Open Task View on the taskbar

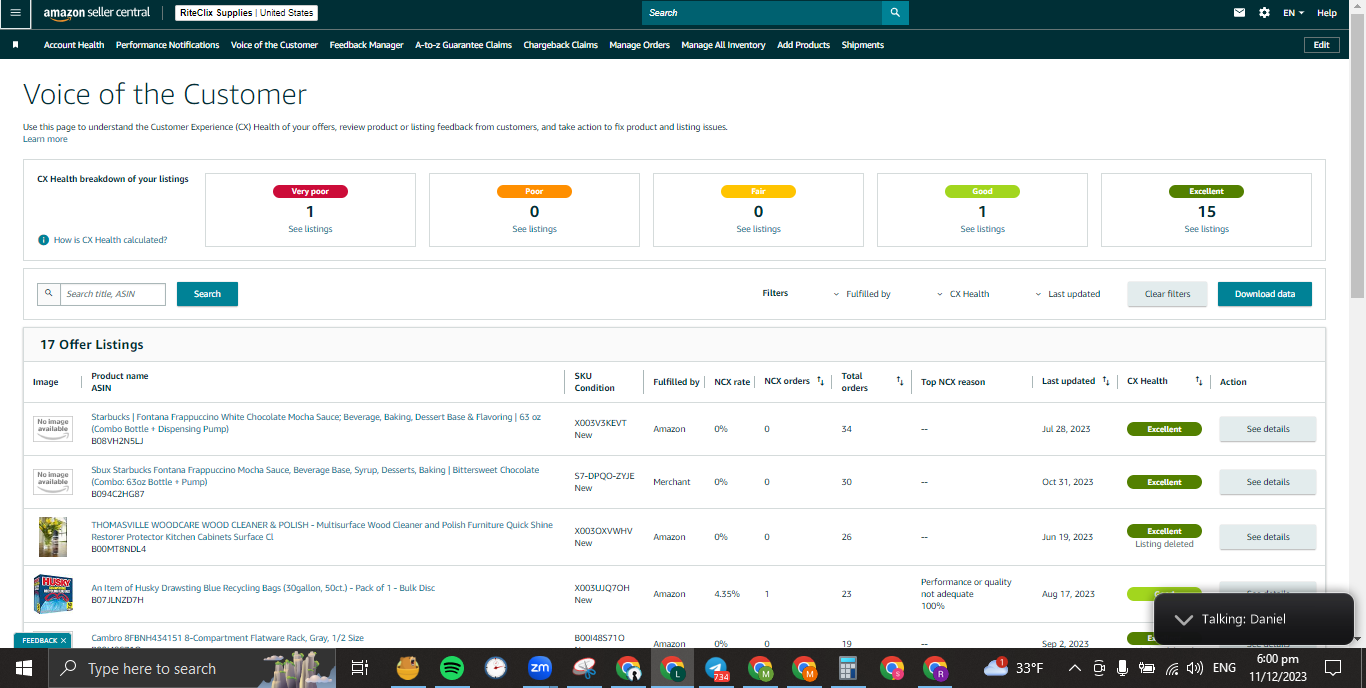click(360, 668)
